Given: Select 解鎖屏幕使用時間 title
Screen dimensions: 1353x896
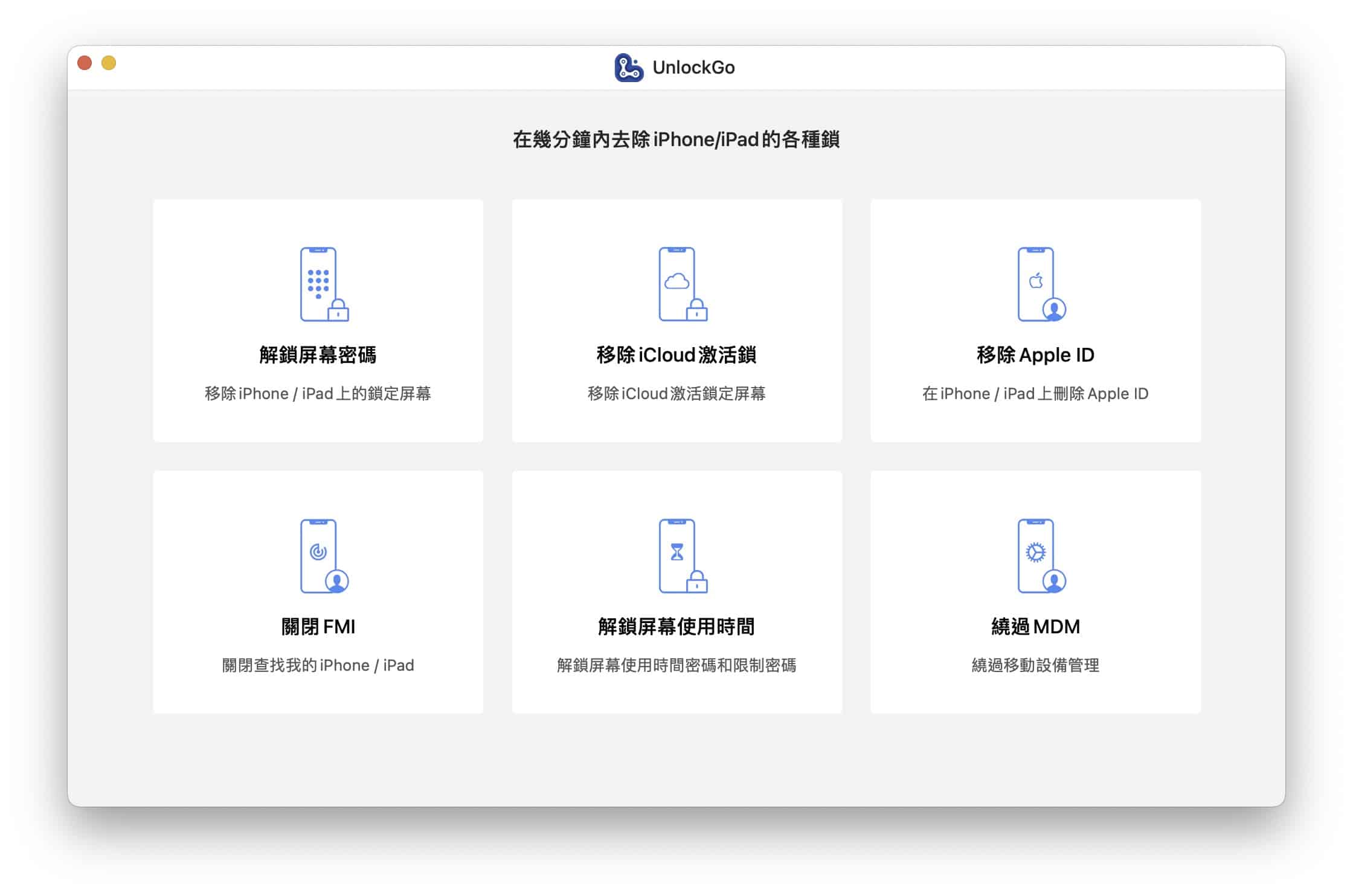Looking at the screenshot, I should pyautogui.click(x=676, y=627).
